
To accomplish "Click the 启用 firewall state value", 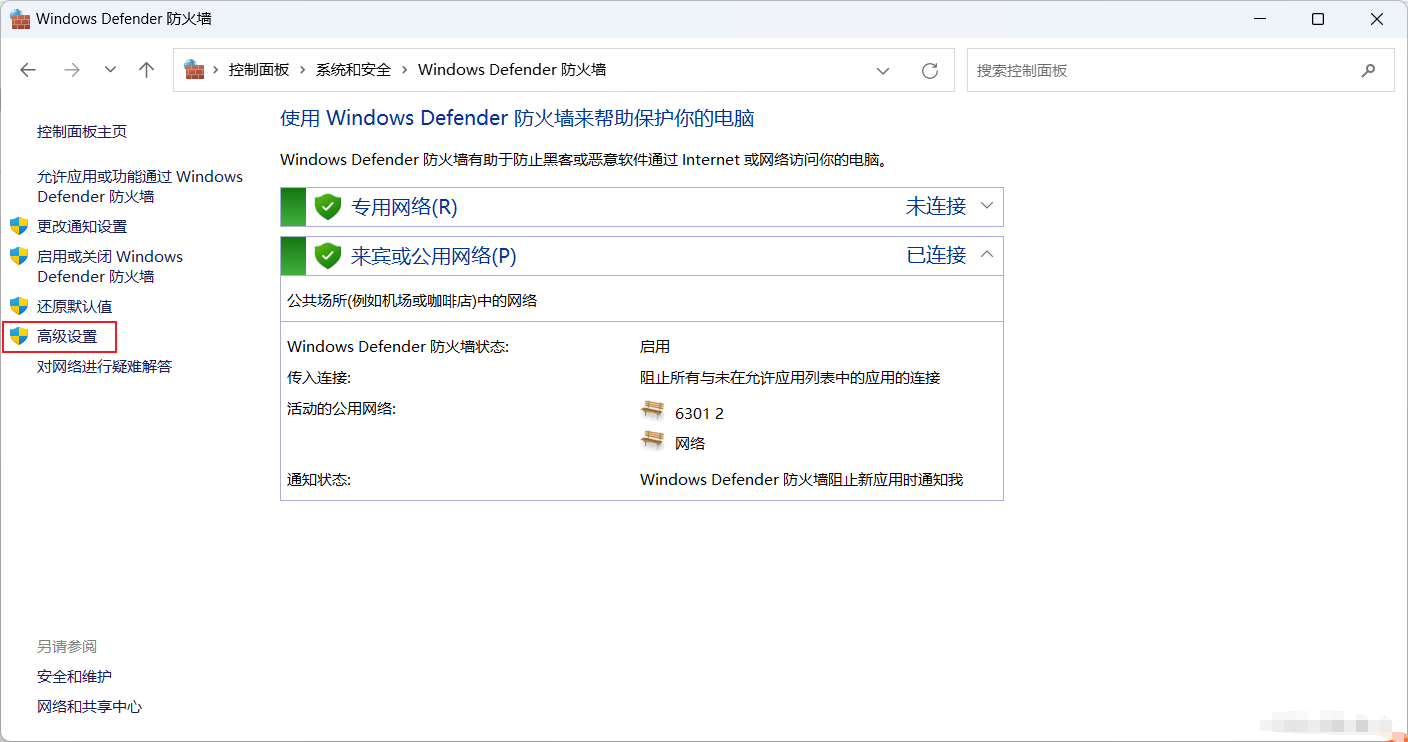I will (655, 347).
